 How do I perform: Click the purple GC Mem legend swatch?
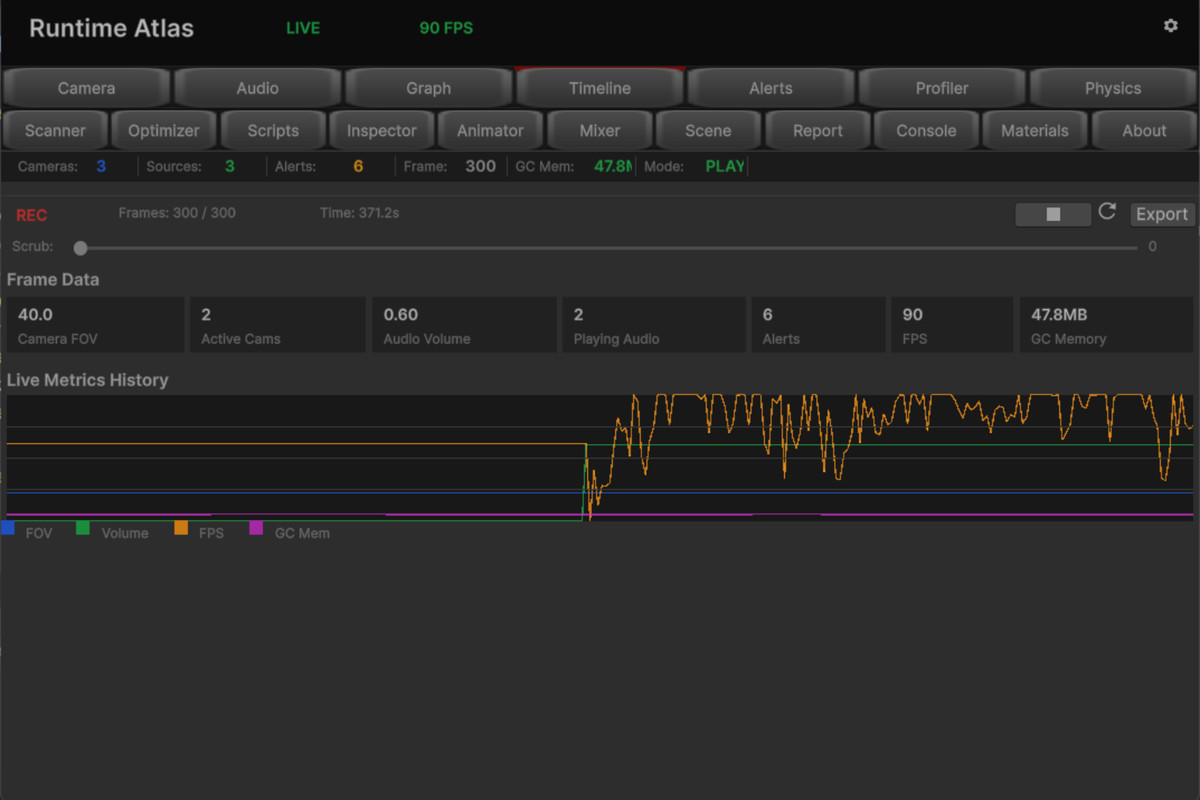tap(256, 527)
